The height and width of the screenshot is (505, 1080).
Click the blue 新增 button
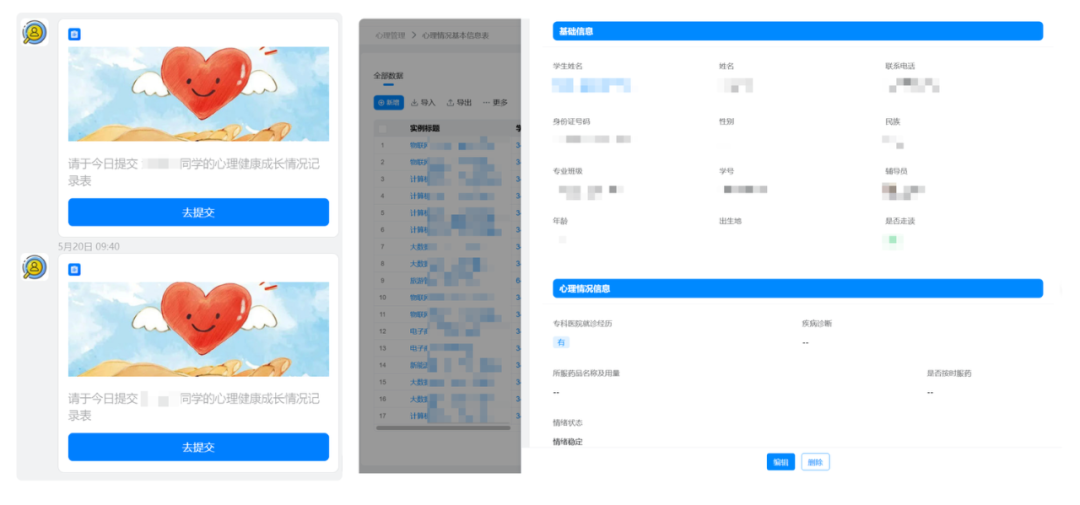coord(388,102)
